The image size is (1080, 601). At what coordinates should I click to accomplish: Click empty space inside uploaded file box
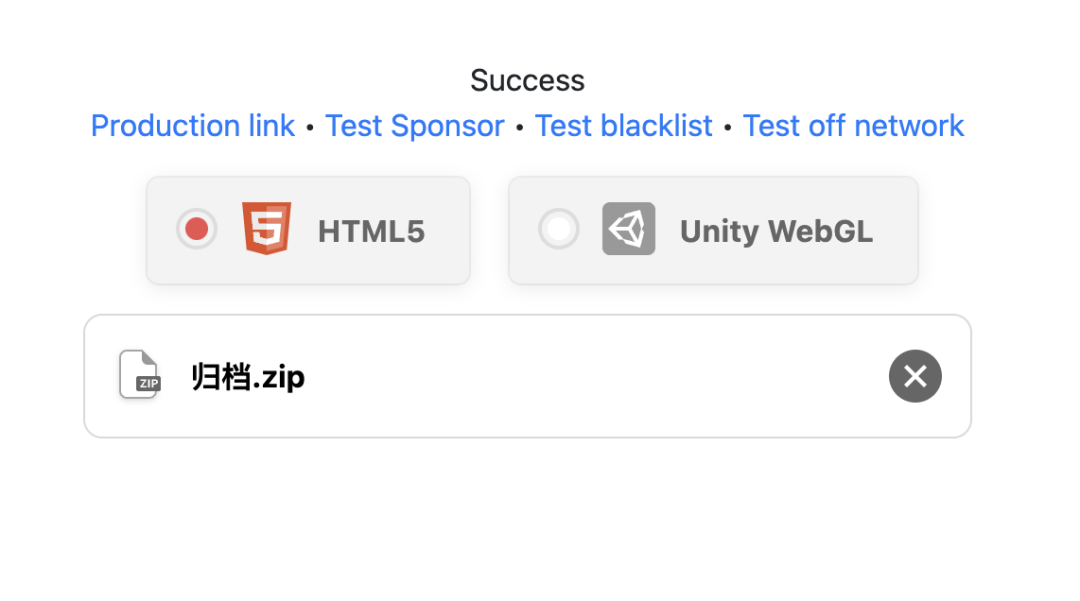(x=600, y=377)
